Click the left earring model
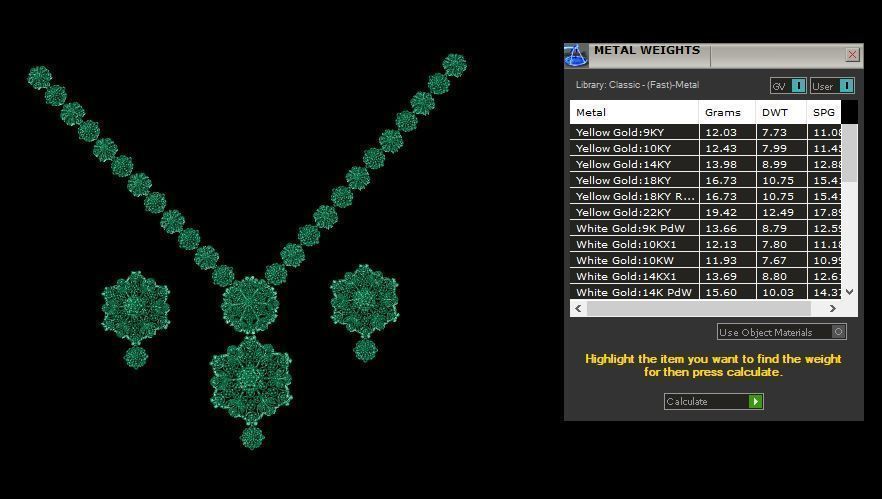882x499 pixels. tap(136, 319)
